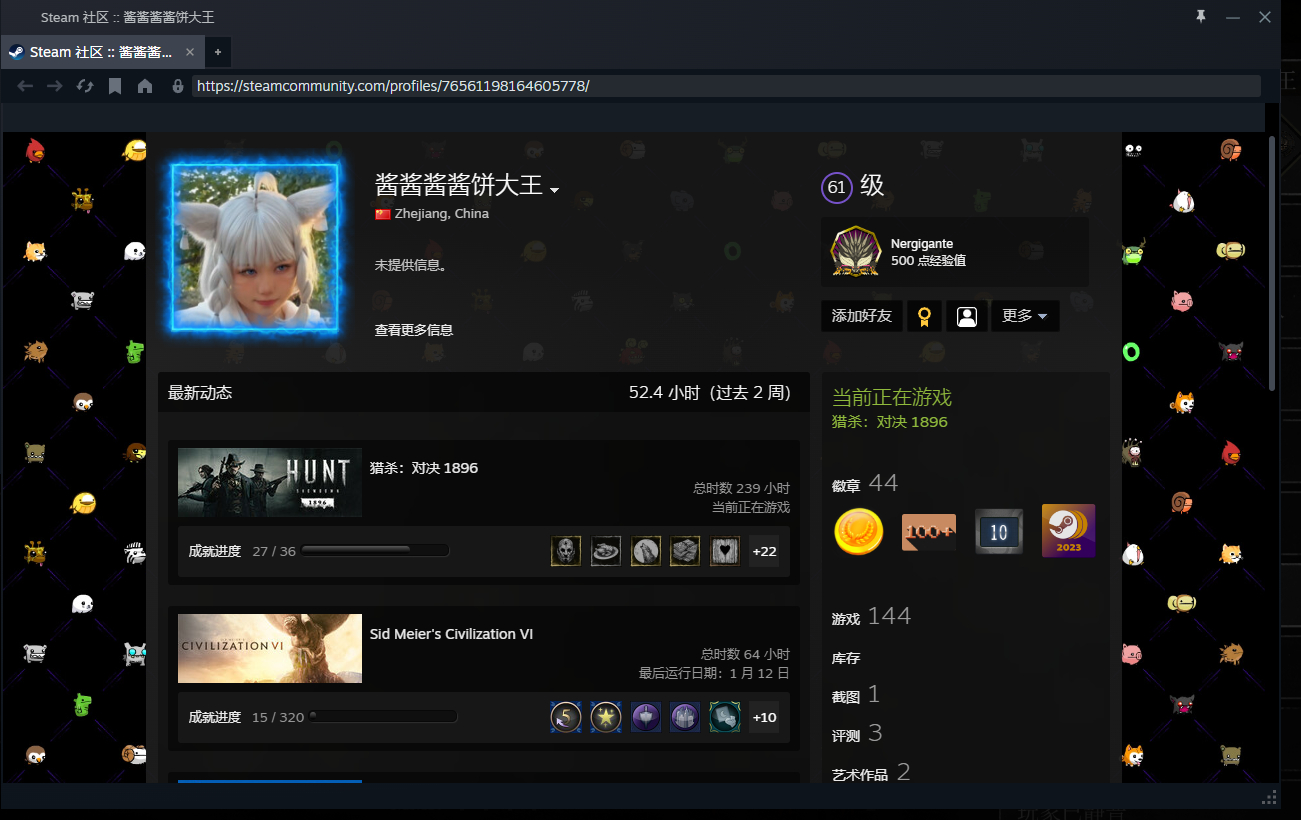Click the 总时数 239 小时 text
The image size is (1301, 820).
741,488
